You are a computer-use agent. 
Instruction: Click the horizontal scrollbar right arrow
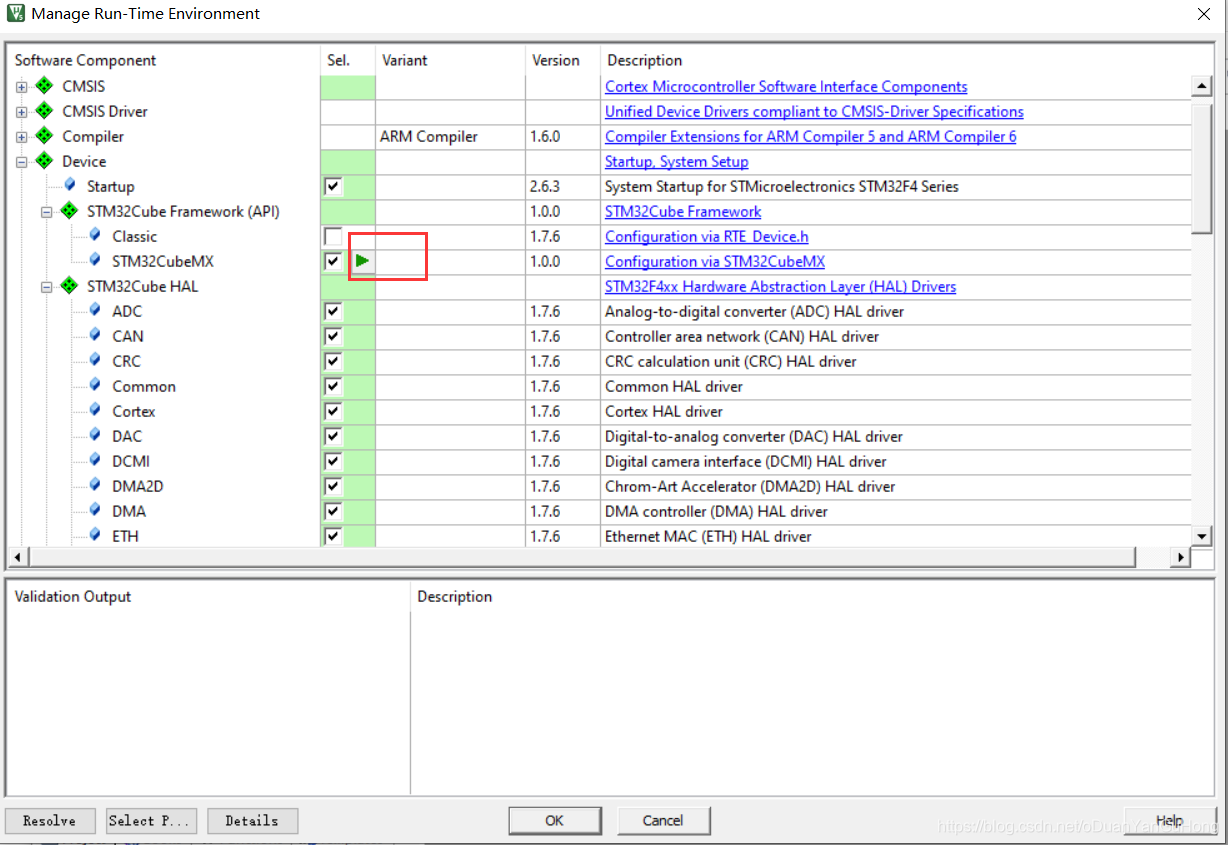pyautogui.click(x=1180, y=557)
